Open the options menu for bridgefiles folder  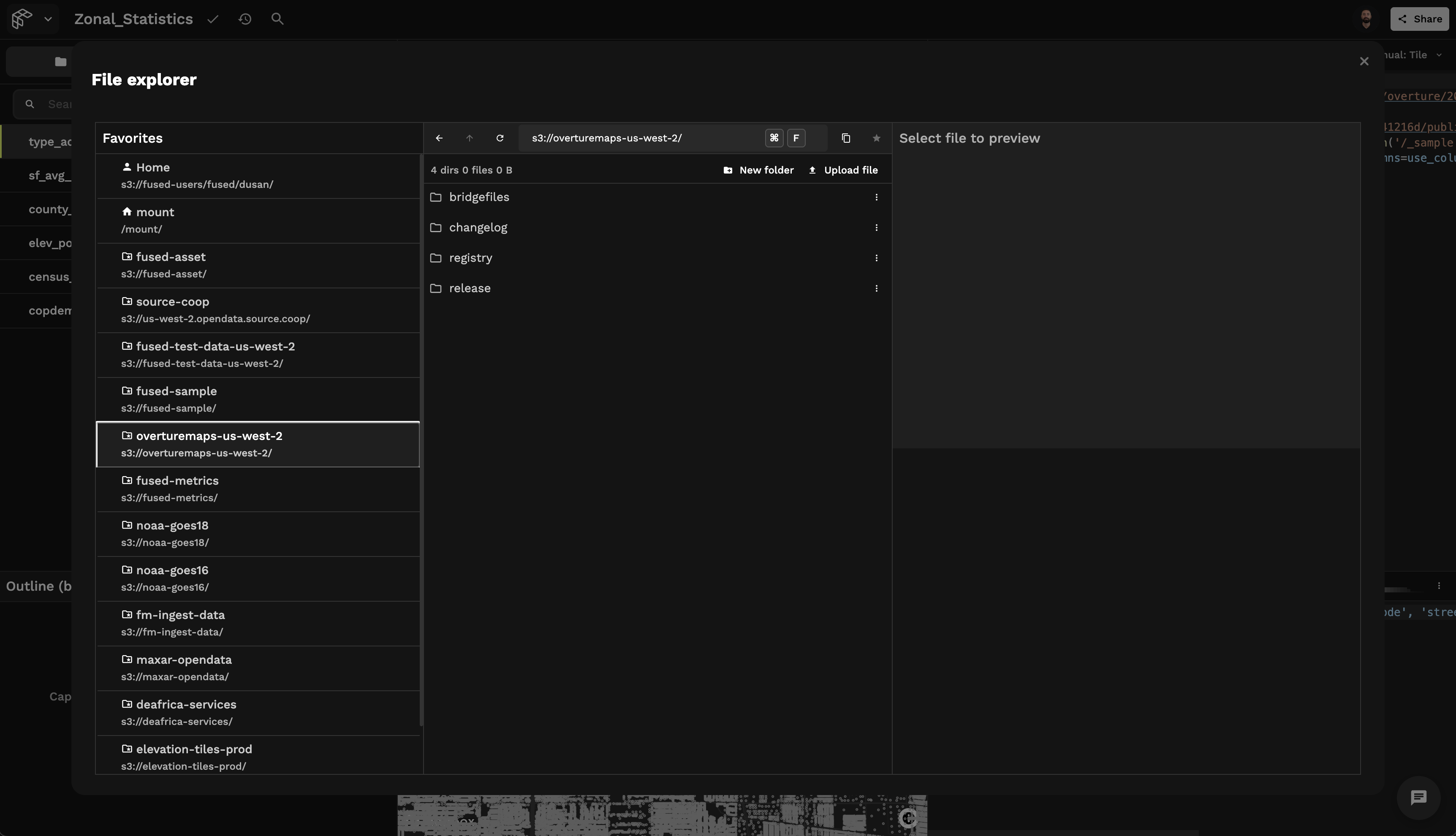click(877, 197)
